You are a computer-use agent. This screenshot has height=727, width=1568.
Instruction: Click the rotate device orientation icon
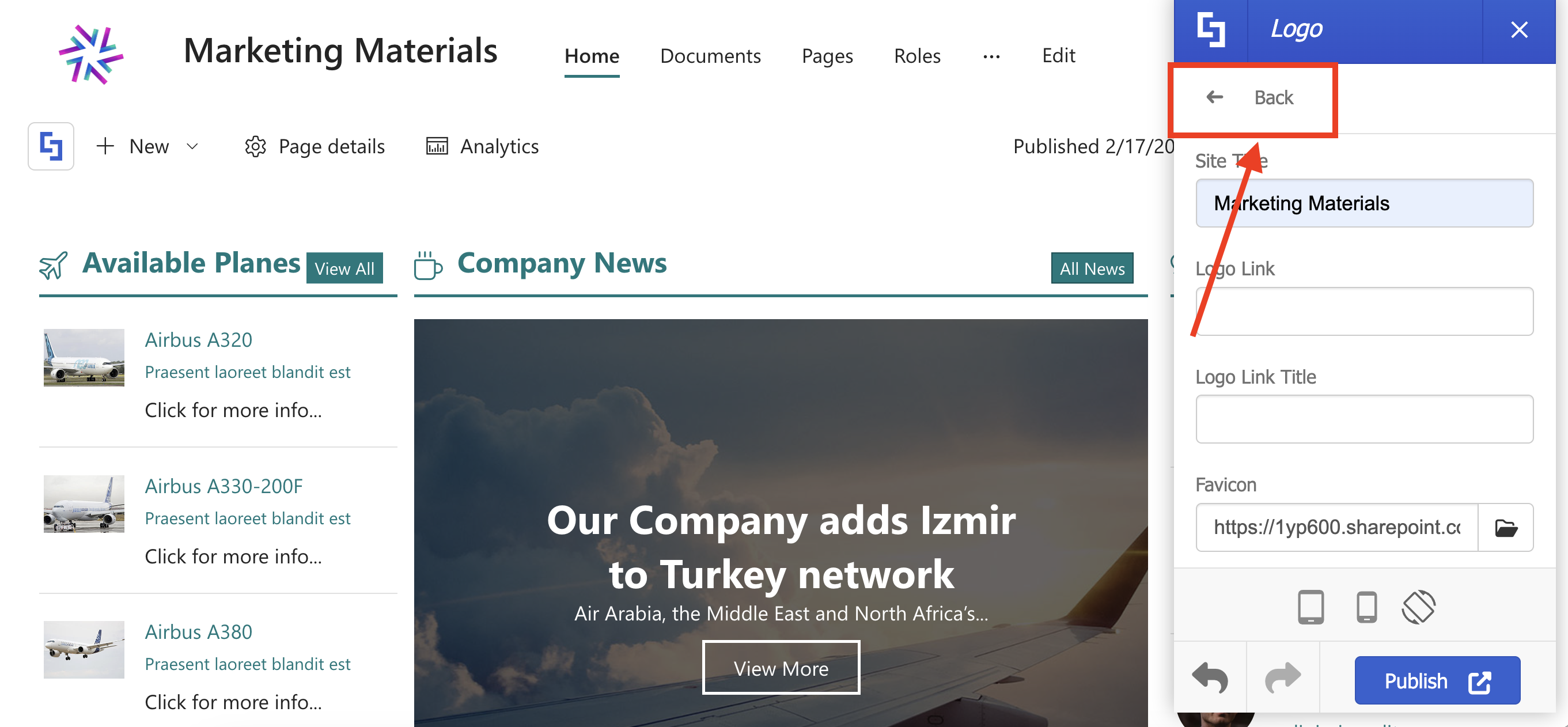click(1418, 607)
